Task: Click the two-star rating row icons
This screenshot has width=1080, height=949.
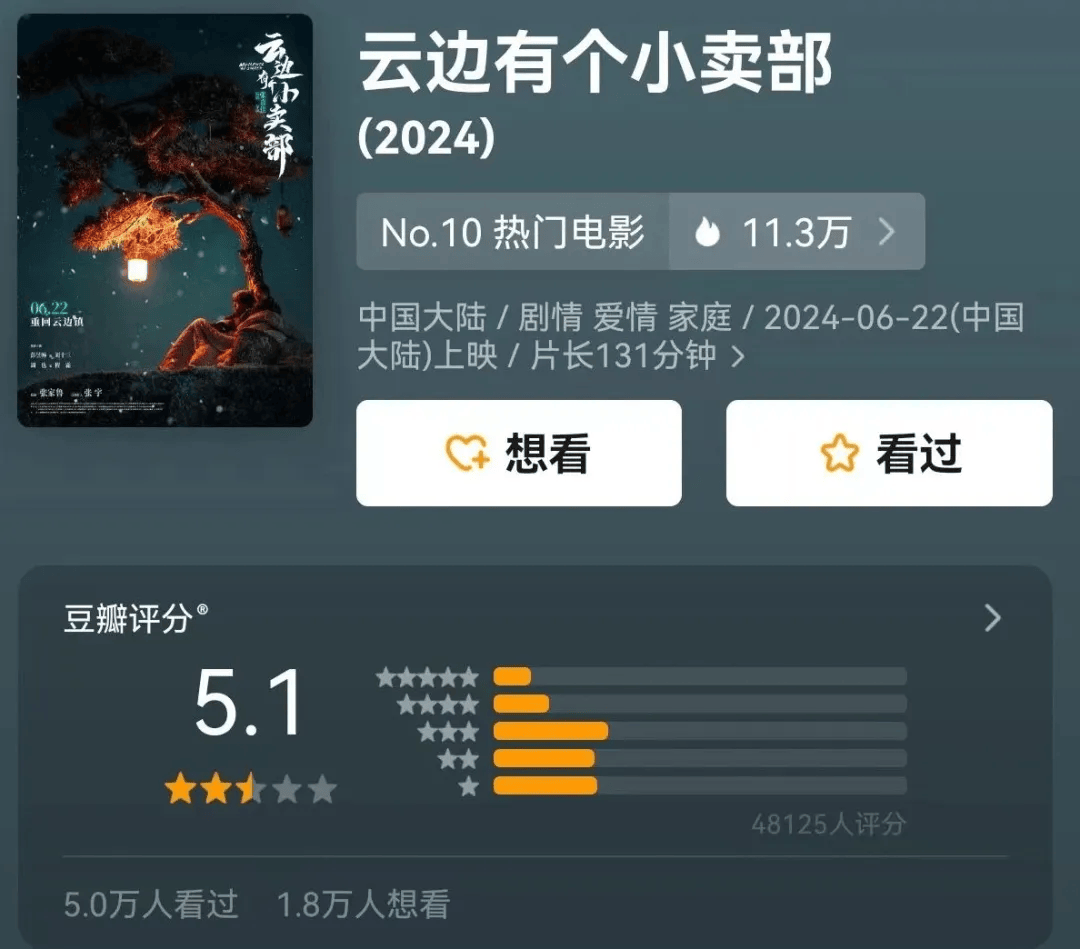Action: click(458, 759)
